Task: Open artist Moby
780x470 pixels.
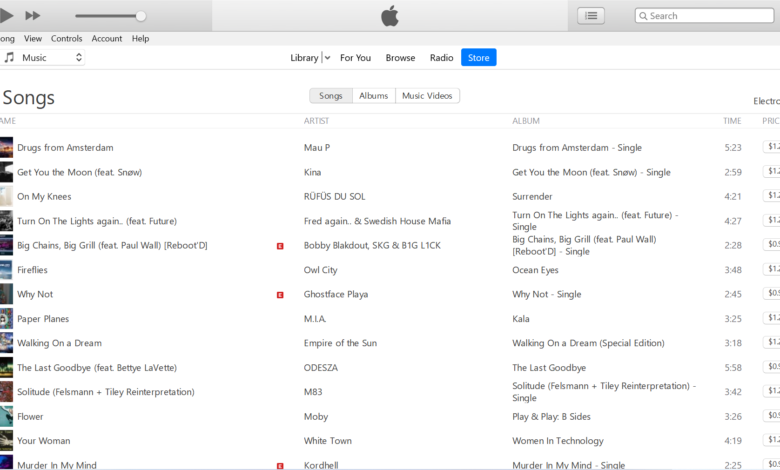Action: pyautogui.click(x=316, y=416)
